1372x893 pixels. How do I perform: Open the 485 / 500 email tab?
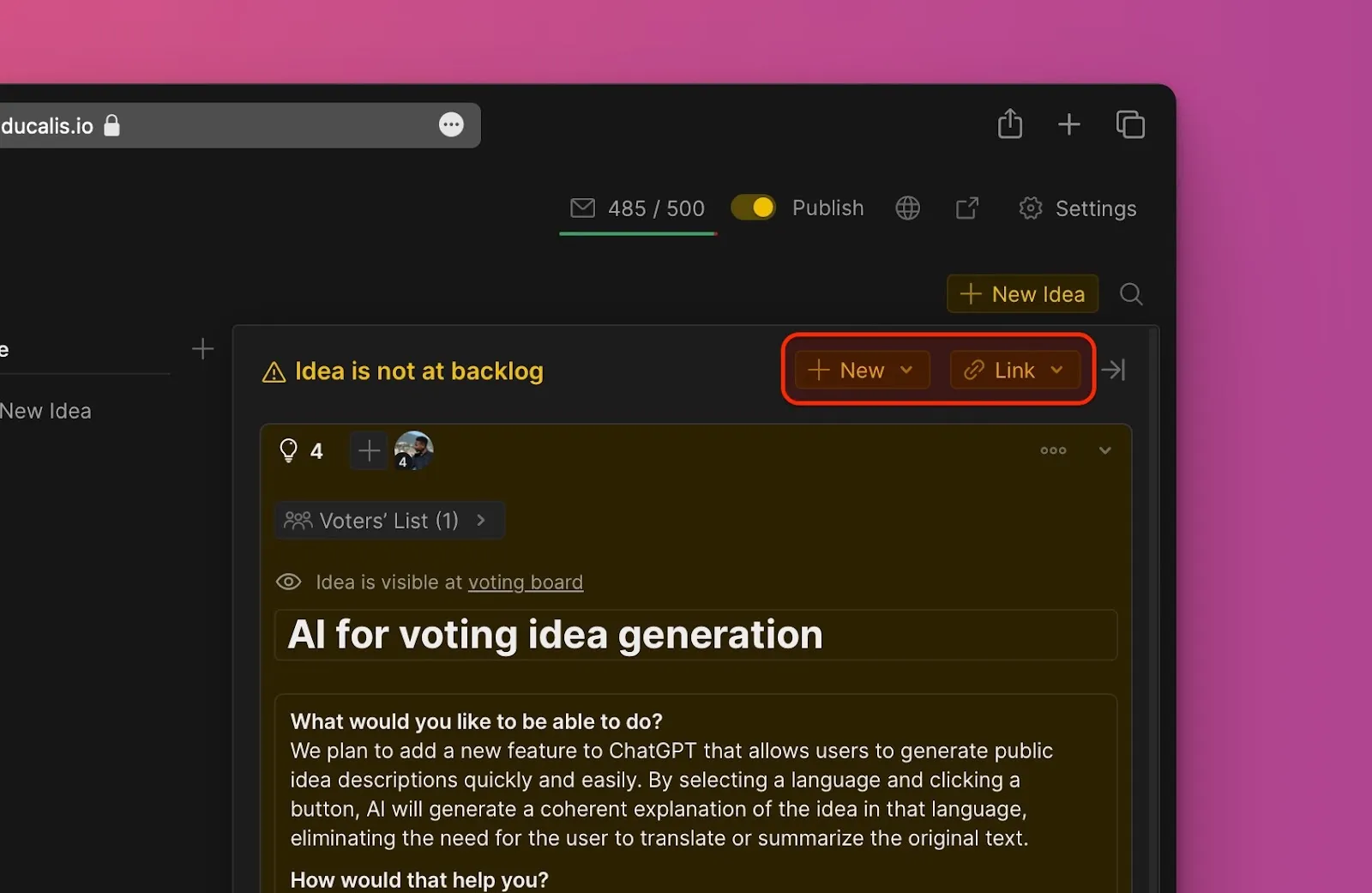(638, 208)
